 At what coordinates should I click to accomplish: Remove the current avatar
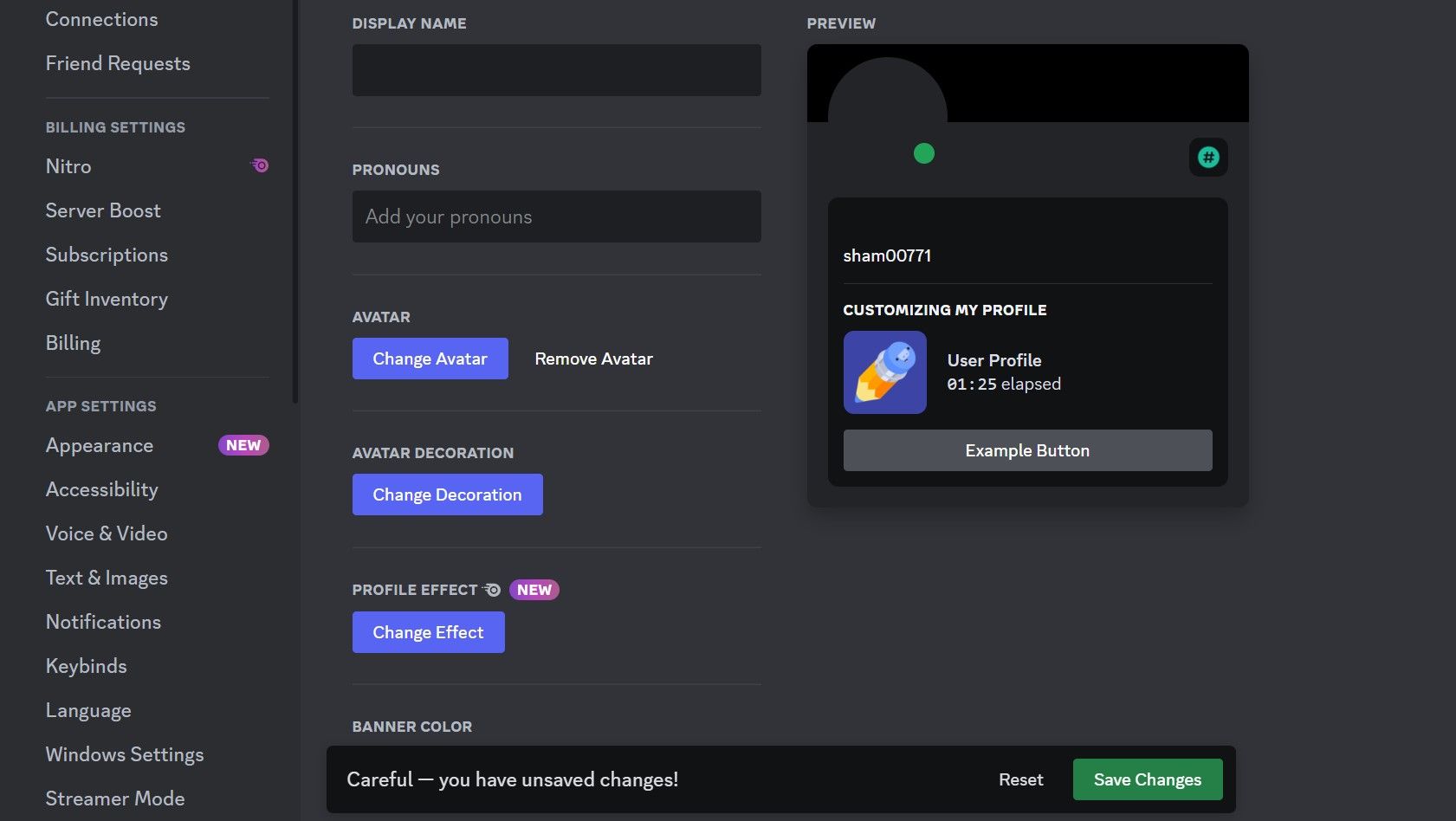coord(593,358)
